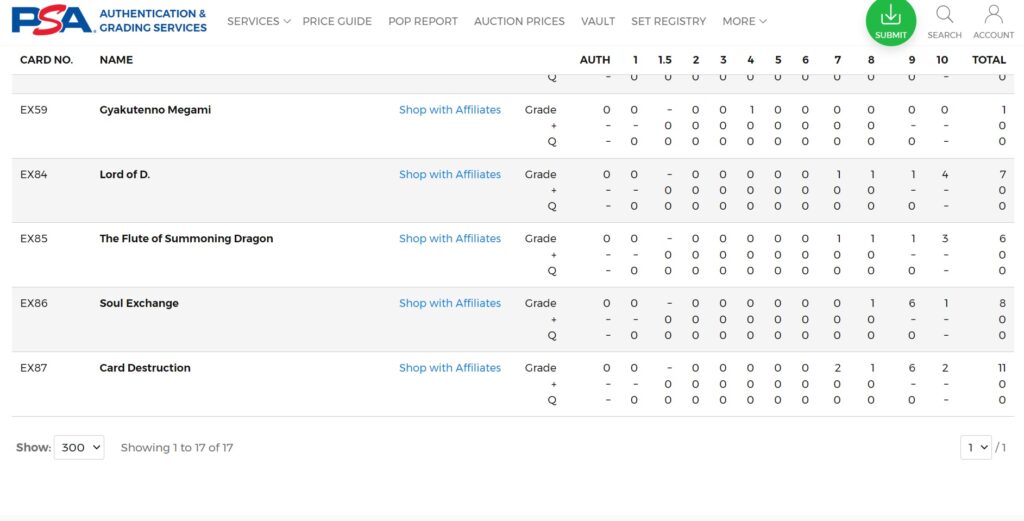The width and height of the screenshot is (1024, 521).
Task: Open the Show 300 rows dropdown
Action: click(79, 447)
